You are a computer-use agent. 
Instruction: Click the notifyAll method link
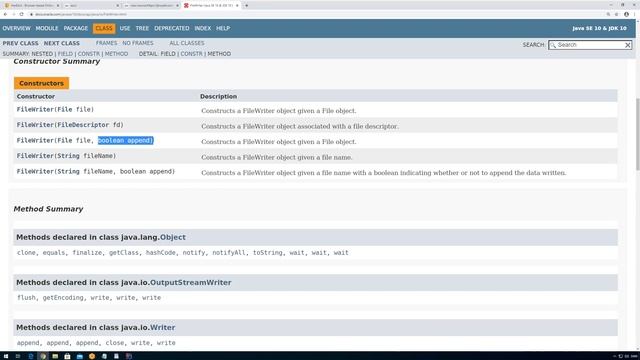229,253
